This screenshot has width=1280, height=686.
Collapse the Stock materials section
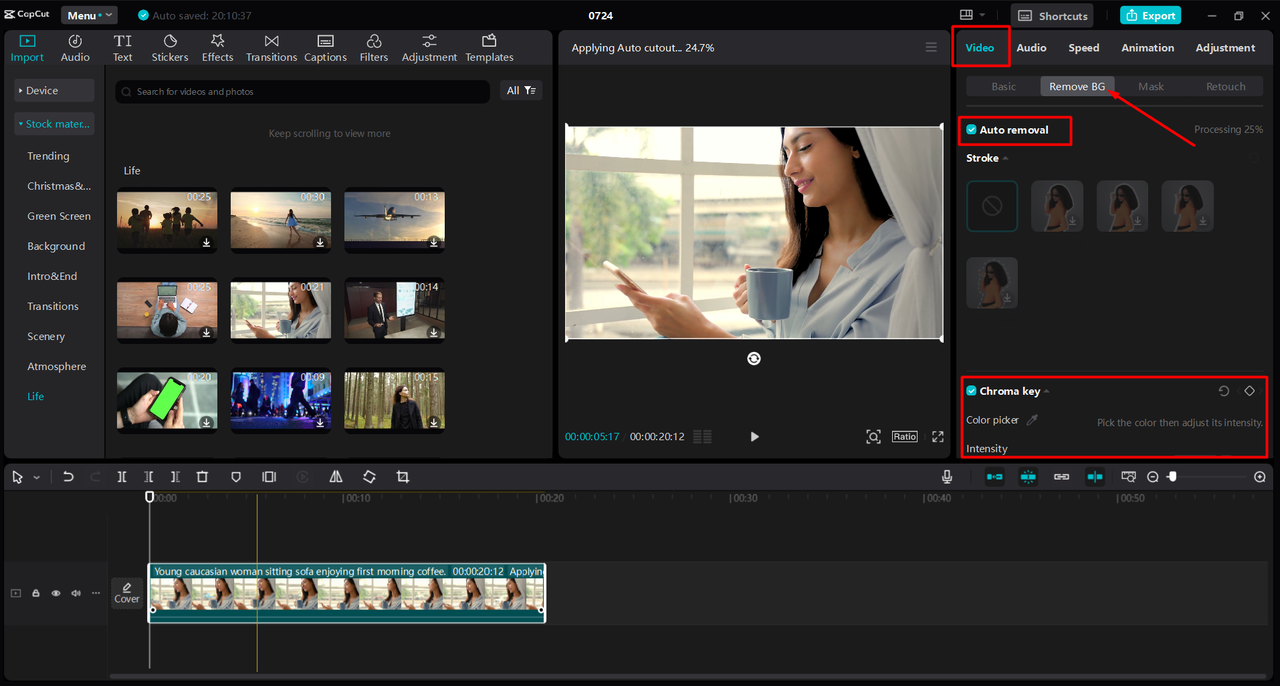54,124
